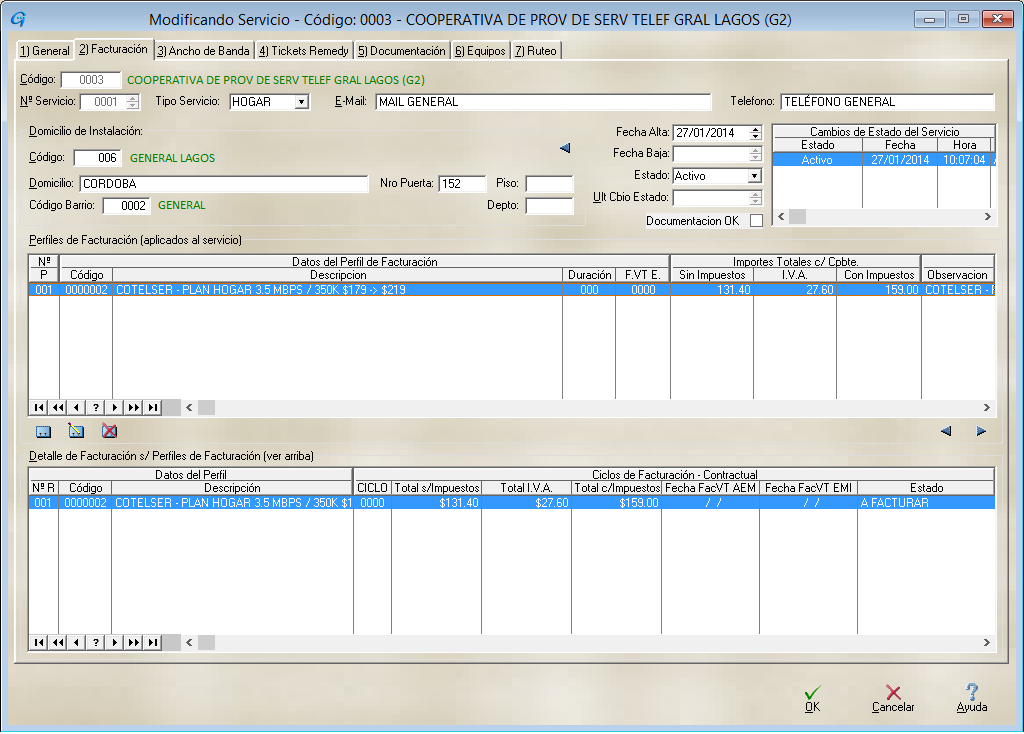Image resolution: width=1024 pixels, height=734 pixels.
Task: Click Nro Puerta field 152
Action: (x=462, y=184)
